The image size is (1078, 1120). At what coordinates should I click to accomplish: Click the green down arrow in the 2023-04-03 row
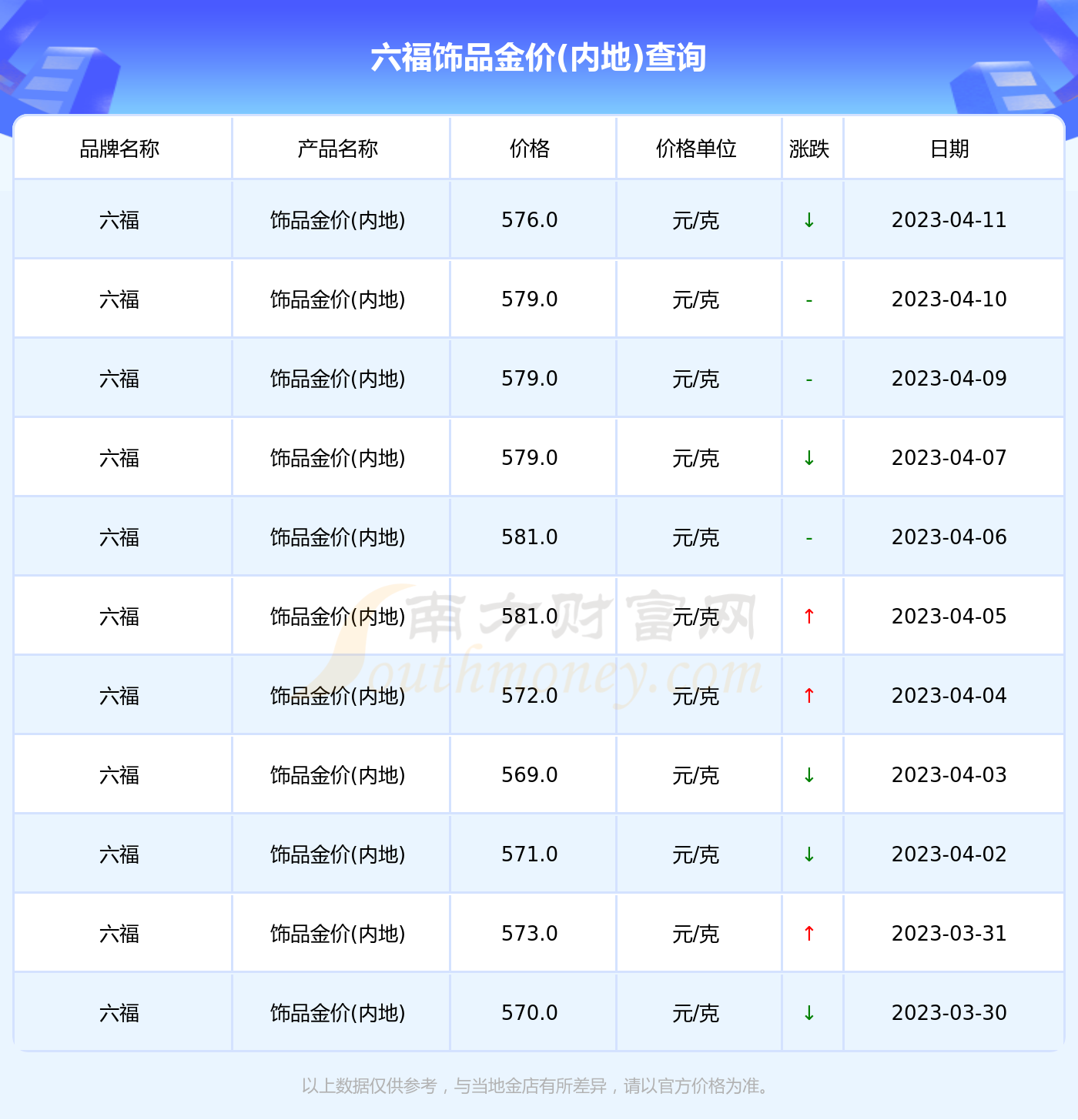click(809, 775)
